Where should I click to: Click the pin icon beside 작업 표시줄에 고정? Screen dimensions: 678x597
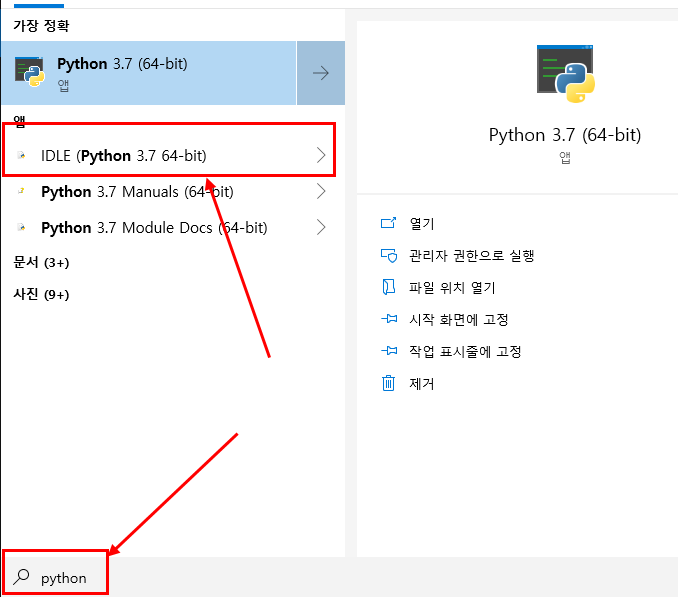tap(389, 351)
